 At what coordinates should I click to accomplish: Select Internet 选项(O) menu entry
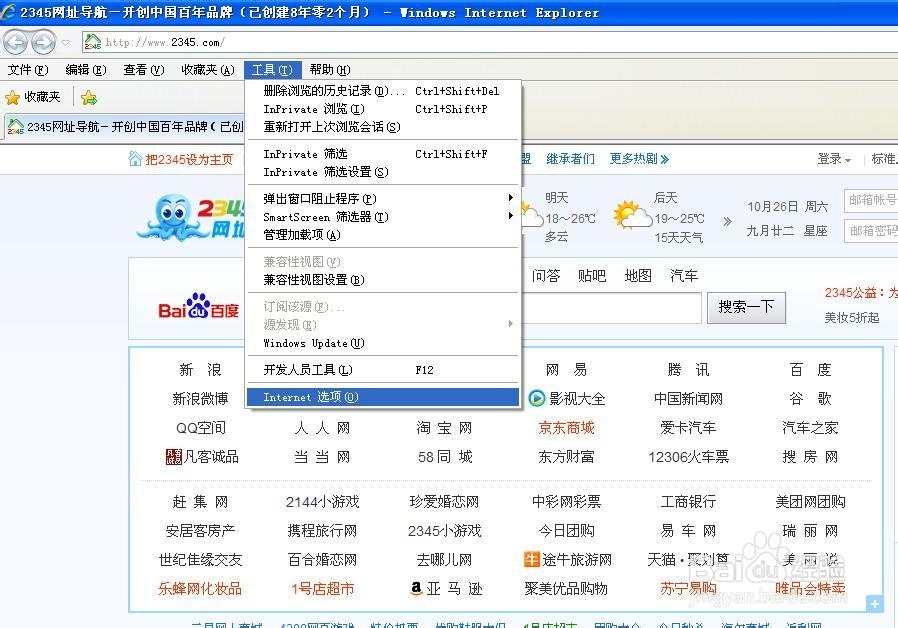pyautogui.click(x=383, y=397)
